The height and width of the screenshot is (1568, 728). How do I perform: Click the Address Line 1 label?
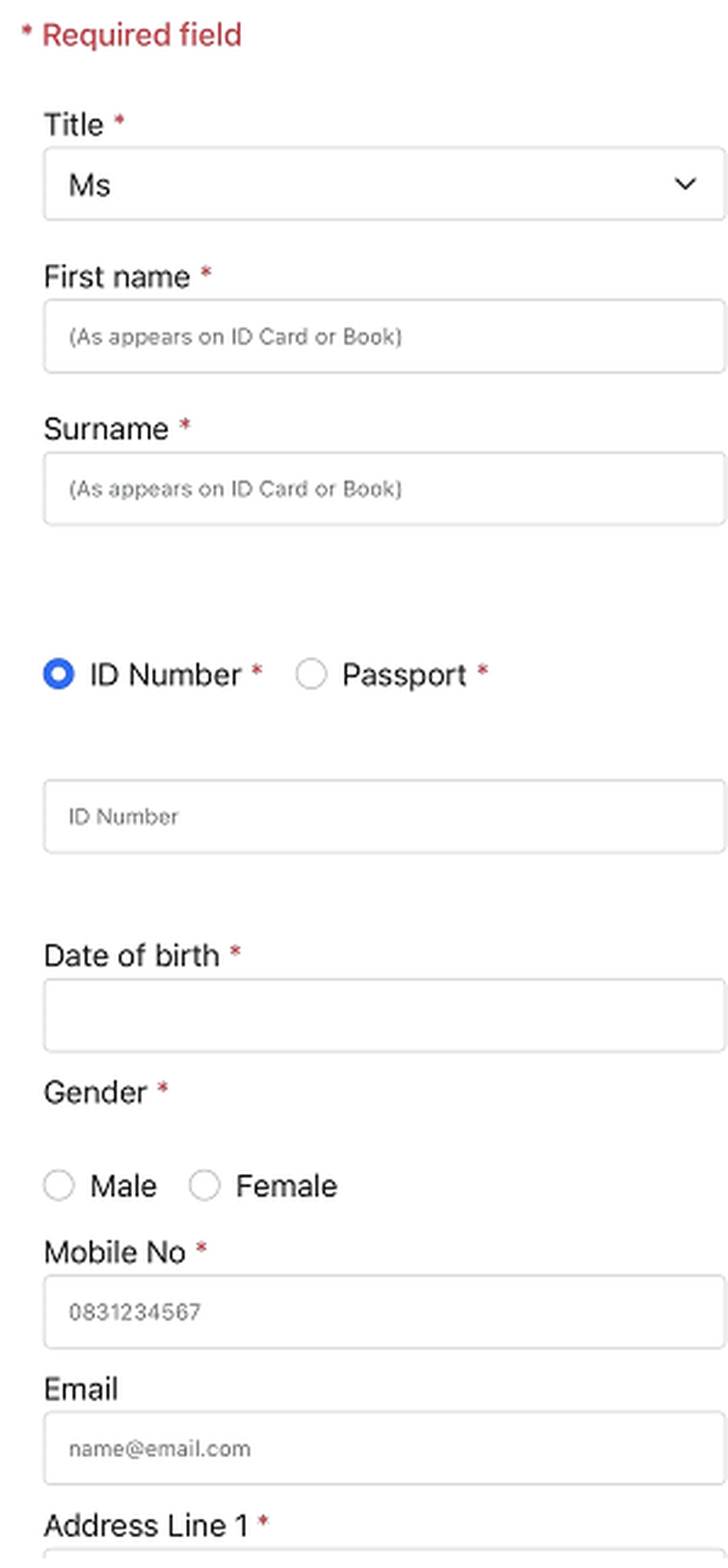tap(146, 1525)
